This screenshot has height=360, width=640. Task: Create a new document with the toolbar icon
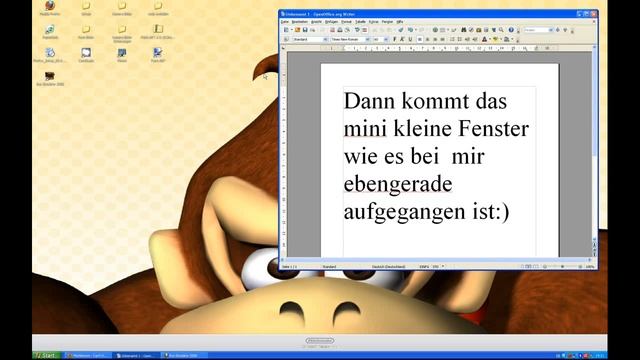click(286, 30)
